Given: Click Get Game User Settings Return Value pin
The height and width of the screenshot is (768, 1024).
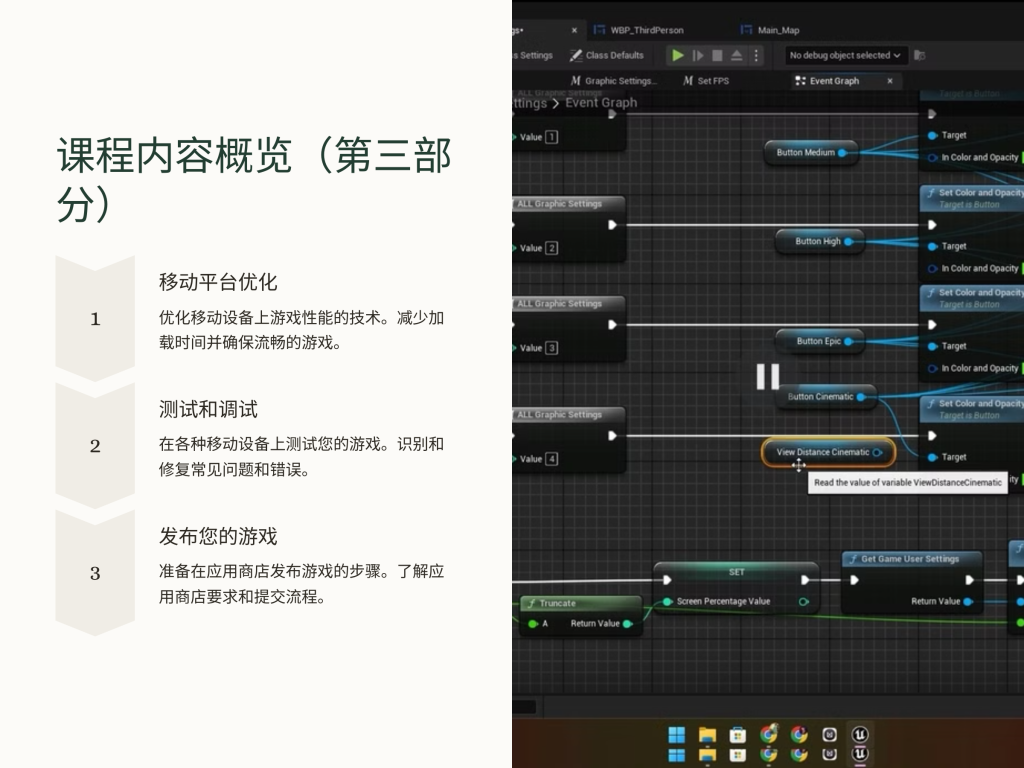Looking at the screenshot, I should tap(968, 601).
